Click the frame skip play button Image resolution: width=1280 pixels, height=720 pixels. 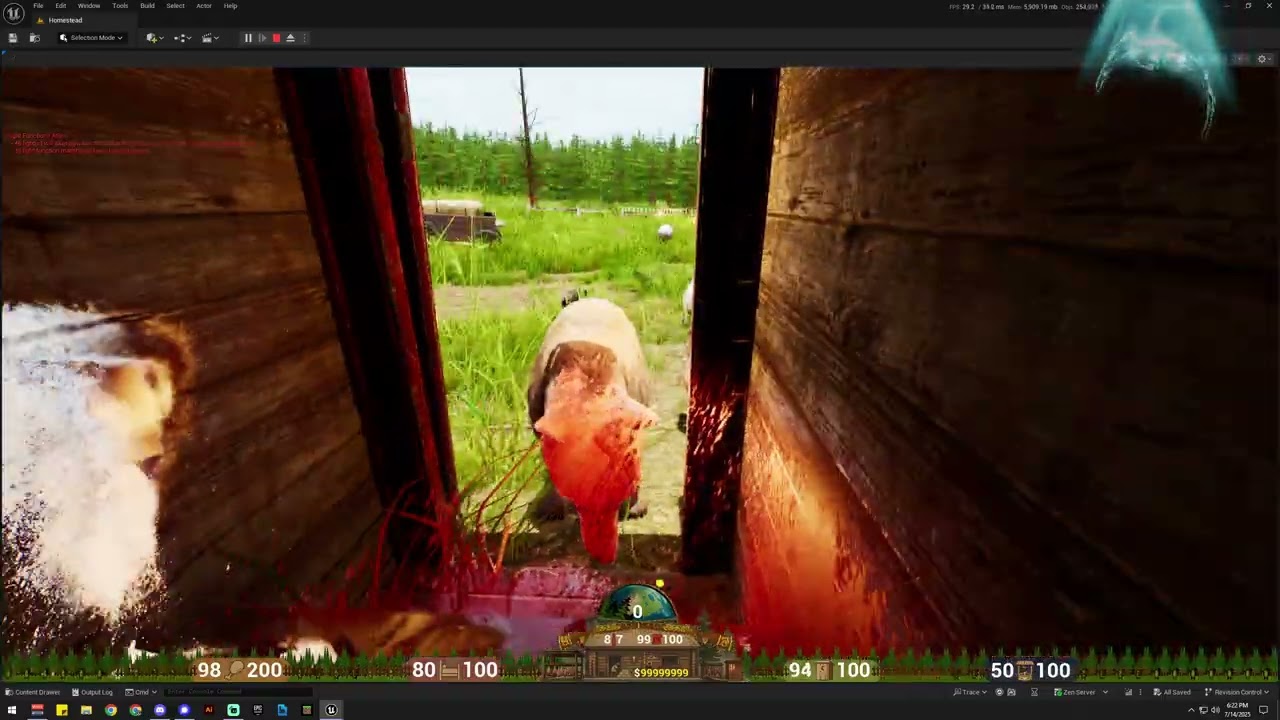coord(262,38)
